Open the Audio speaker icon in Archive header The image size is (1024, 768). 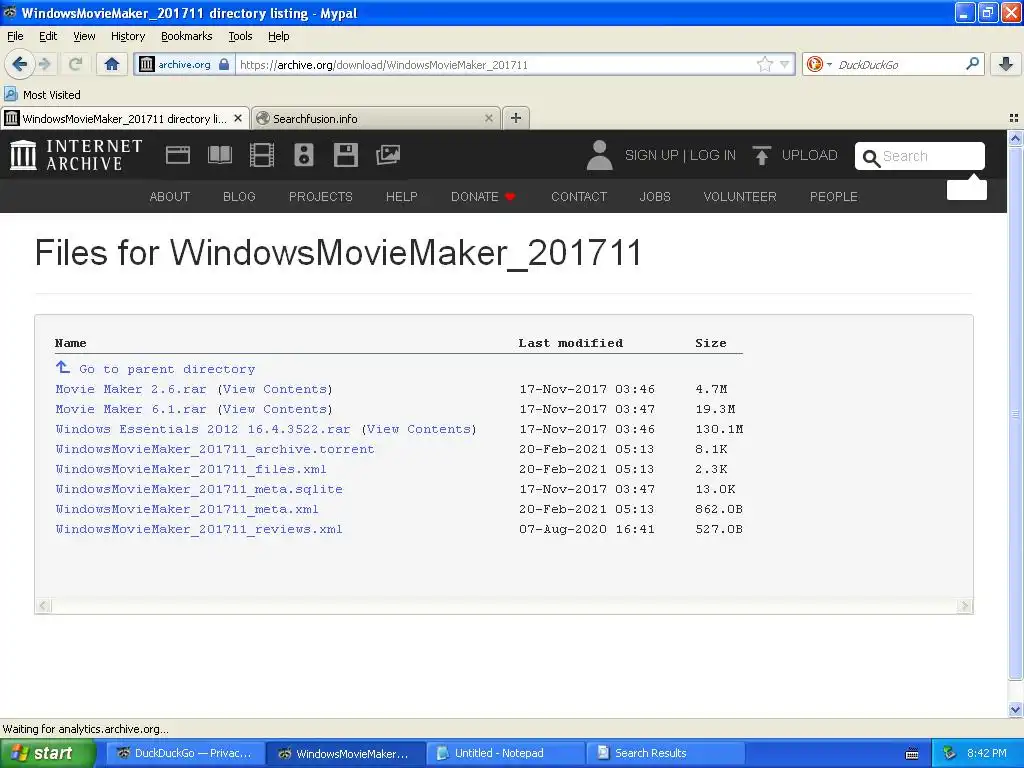click(304, 155)
